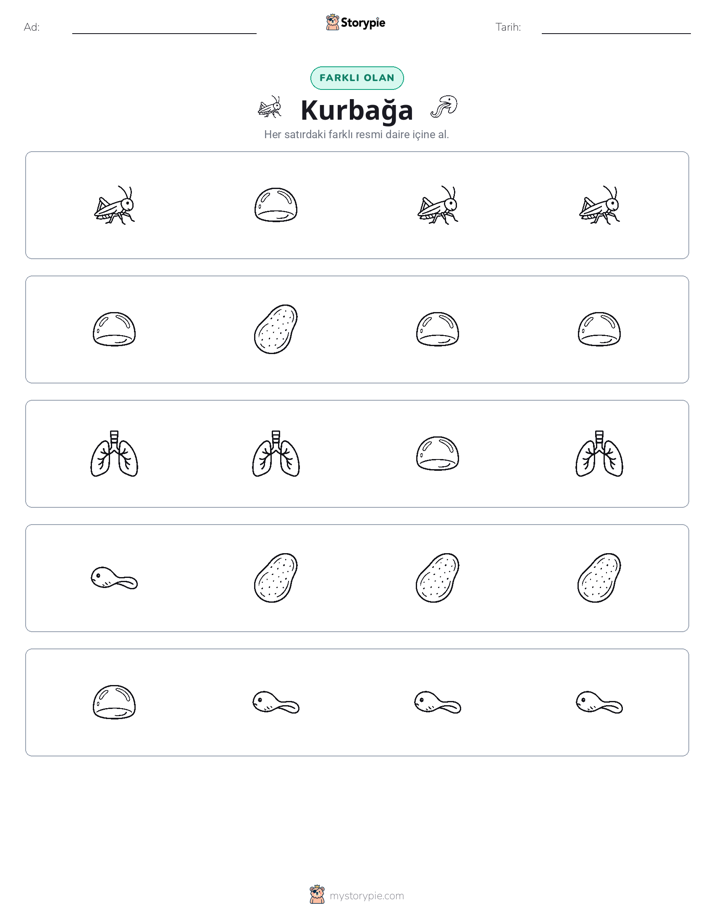714x924 pixels.
Task: Click the worm icon right of the title
Action: pos(444,107)
